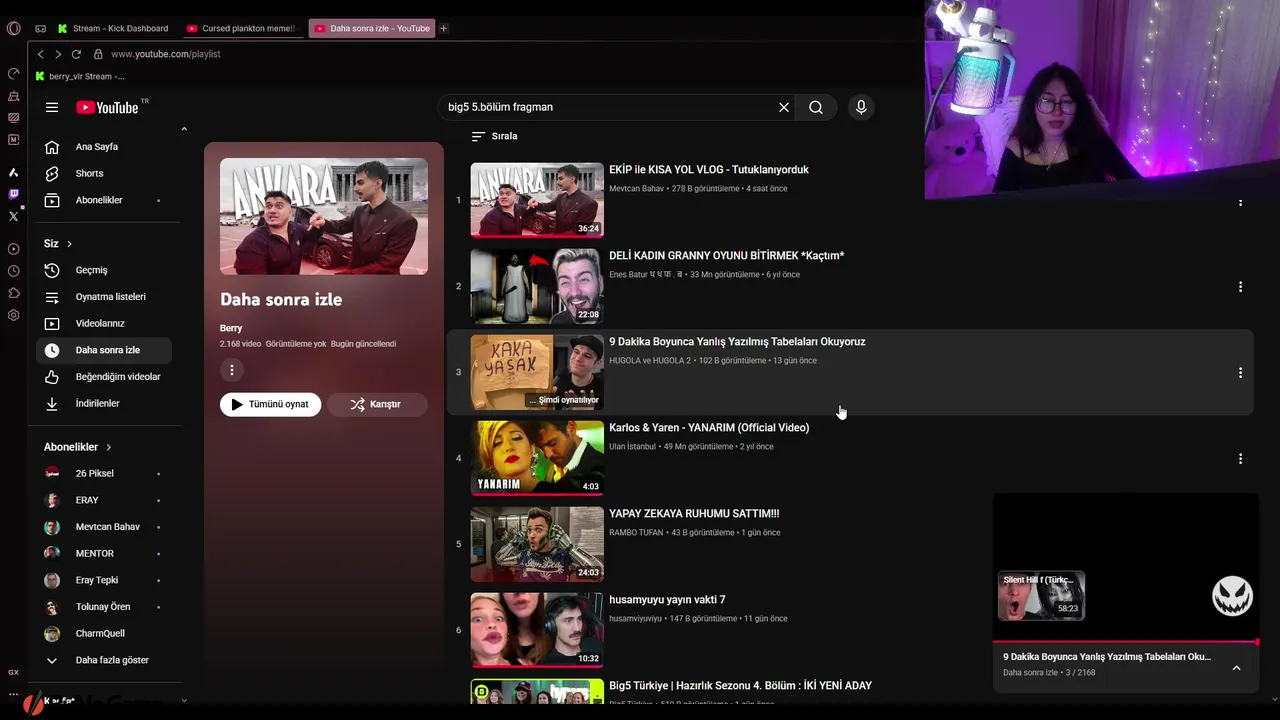The height and width of the screenshot is (720, 1280).
Task: Switch to Stream - Kick Dashboard tab
Action: [113, 28]
